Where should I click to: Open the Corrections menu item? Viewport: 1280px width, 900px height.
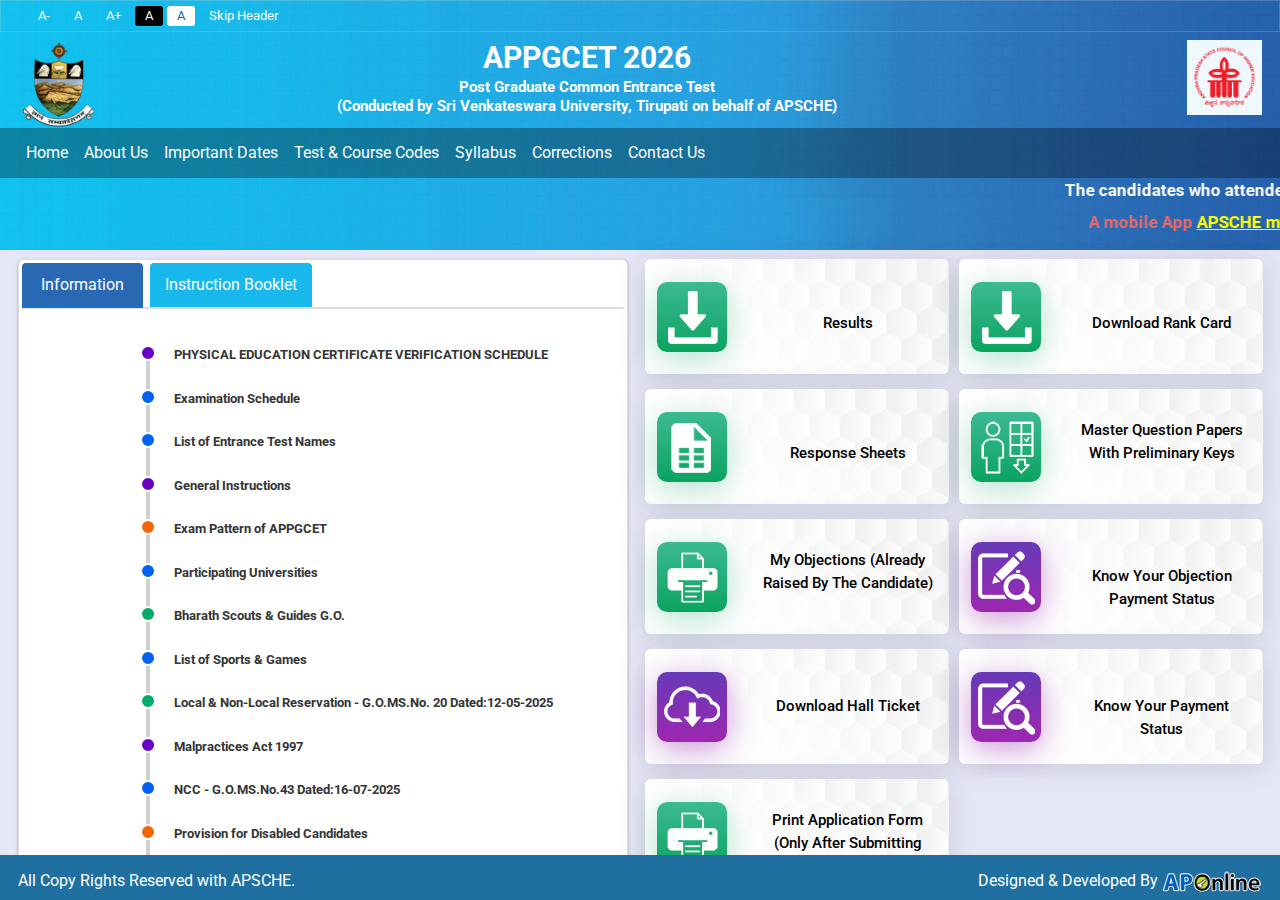[572, 153]
